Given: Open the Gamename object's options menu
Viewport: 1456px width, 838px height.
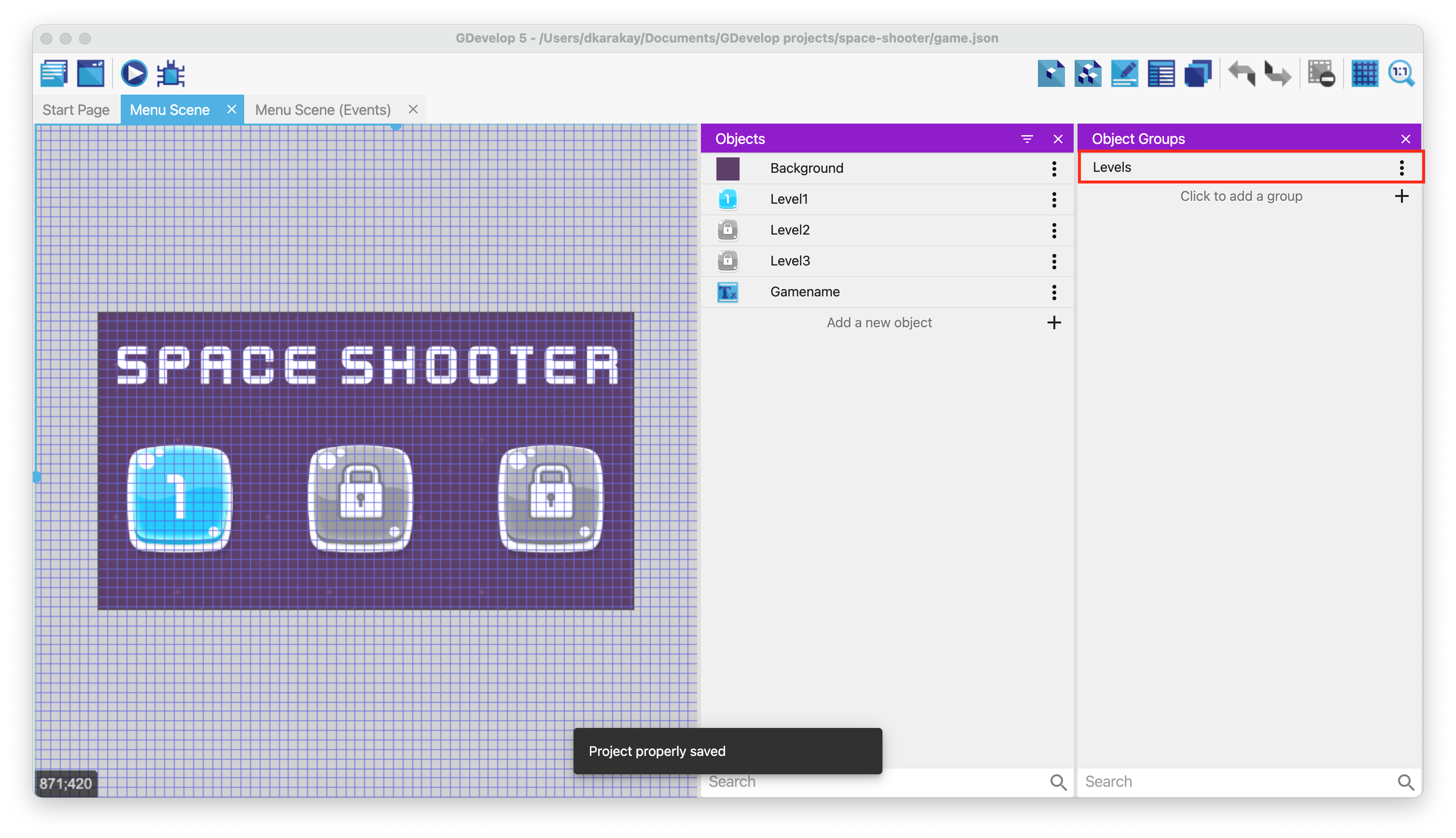Looking at the screenshot, I should [x=1054, y=293].
